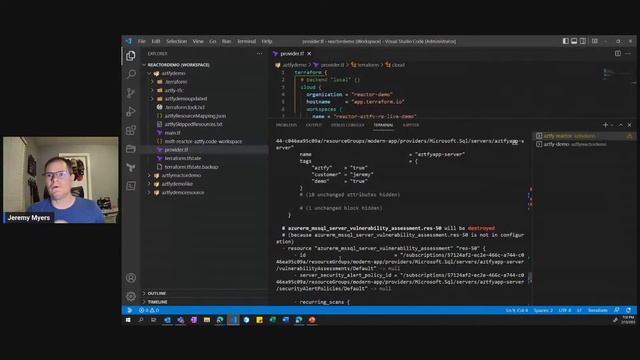Screen dimensions: 640x360
Task: Open aztfyResourceMapping.json in the explorer
Action: (195, 116)
